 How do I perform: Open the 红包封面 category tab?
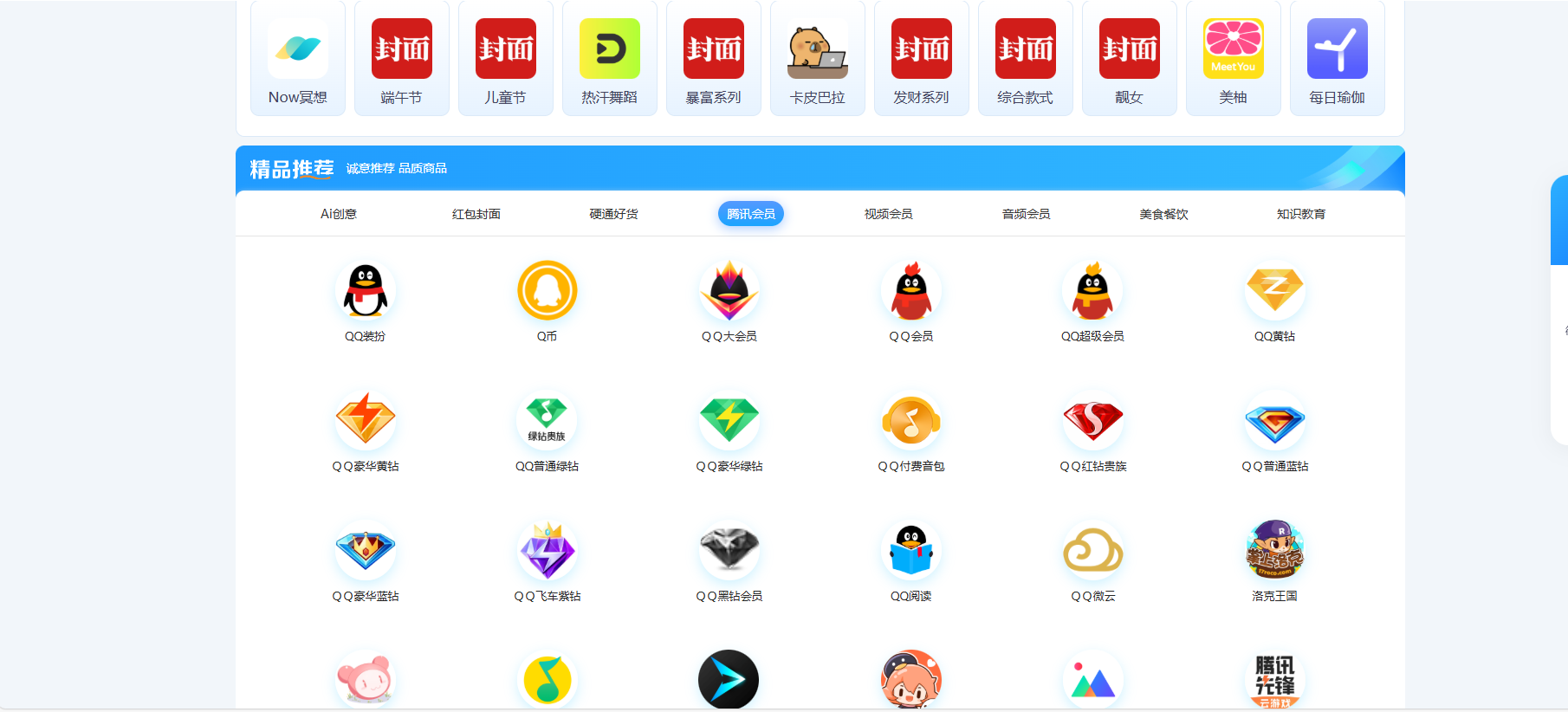point(476,214)
